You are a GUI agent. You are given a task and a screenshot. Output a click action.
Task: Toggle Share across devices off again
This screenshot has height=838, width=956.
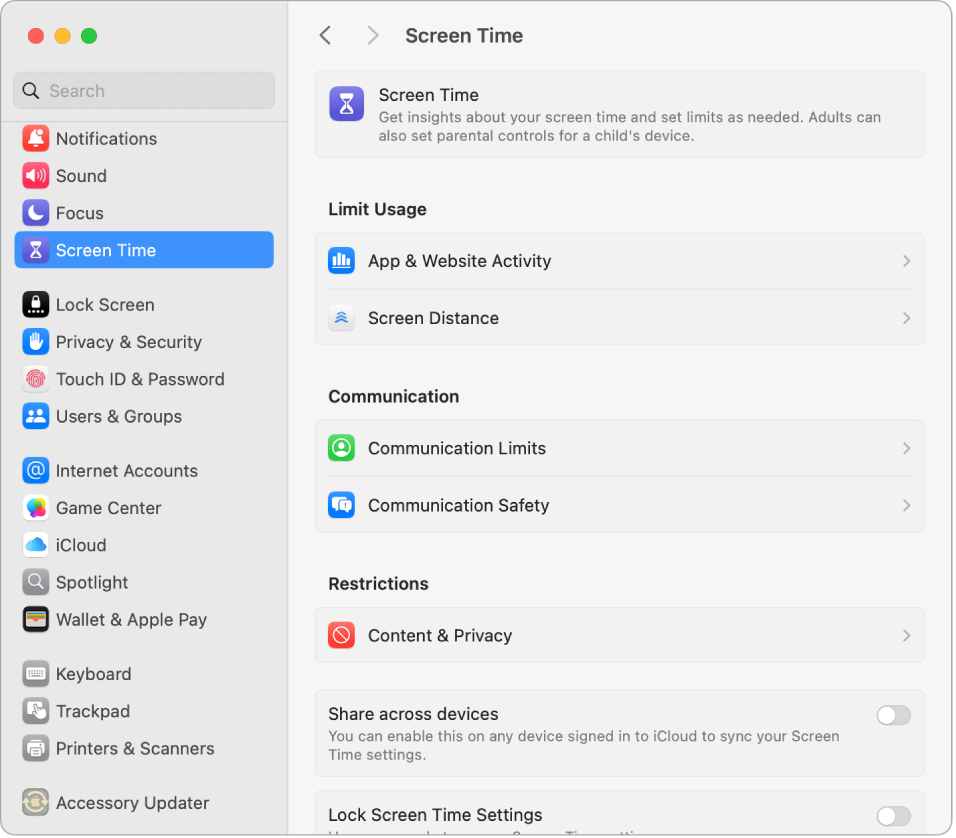pyautogui.click(x=893, y=715)
